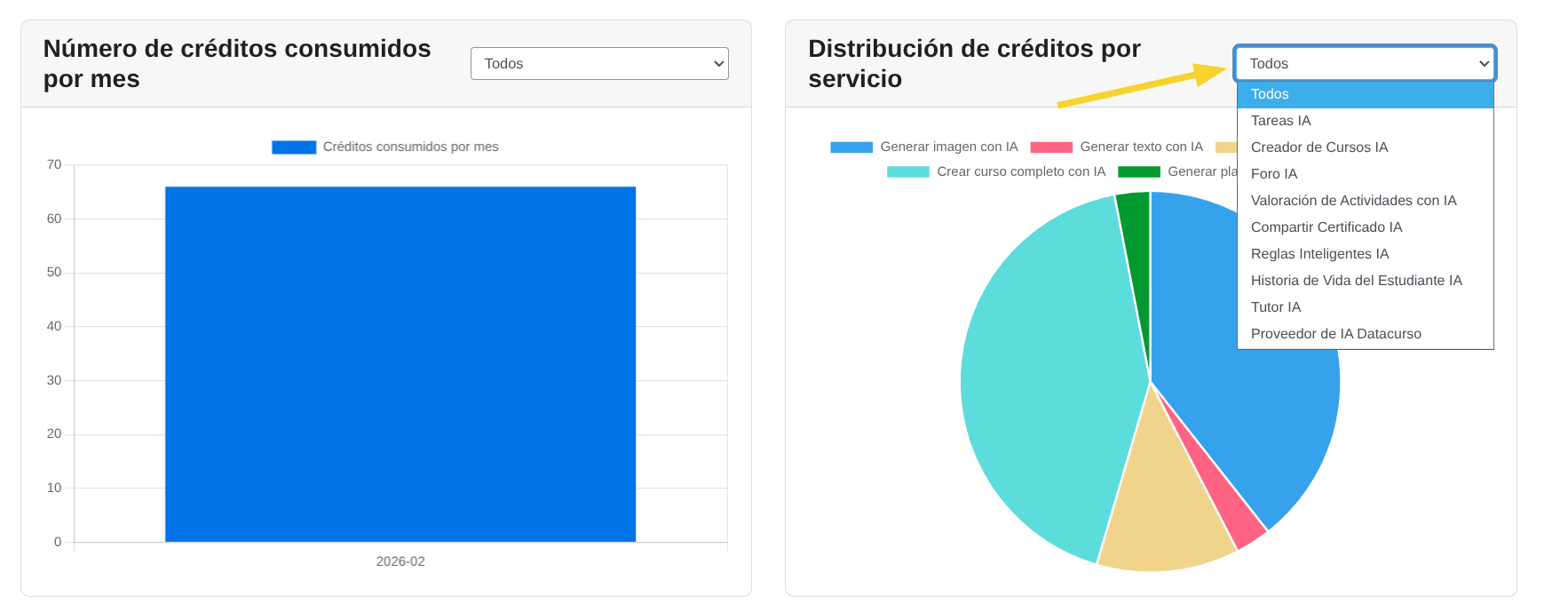Image resolution: width=1568 pixels, height=604 pixels.
Task: Pick Reglas Inteligentes IA option
Action: click(x=1366, y=254)
